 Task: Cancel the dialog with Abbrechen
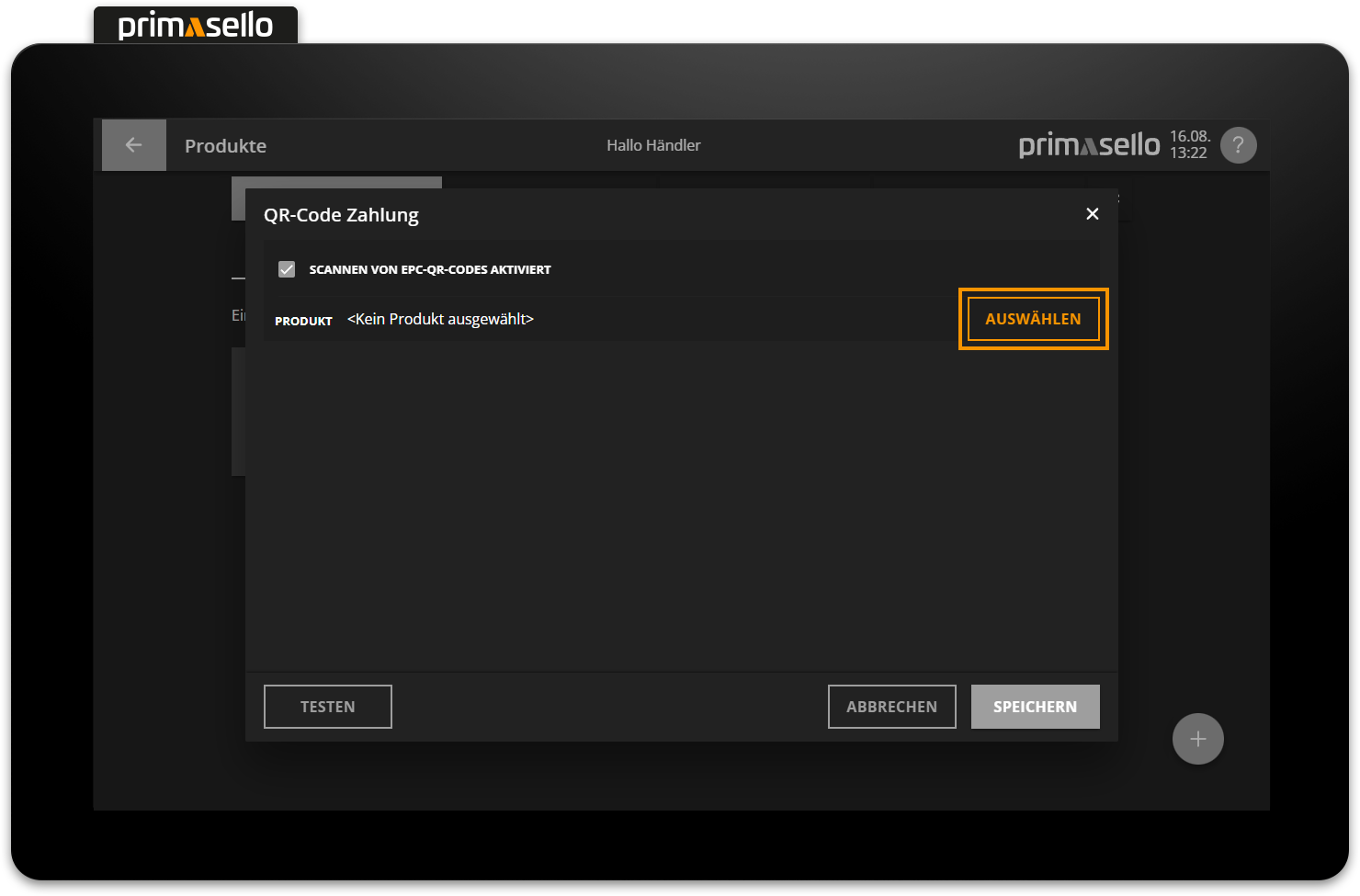click(x=891, y=707)
